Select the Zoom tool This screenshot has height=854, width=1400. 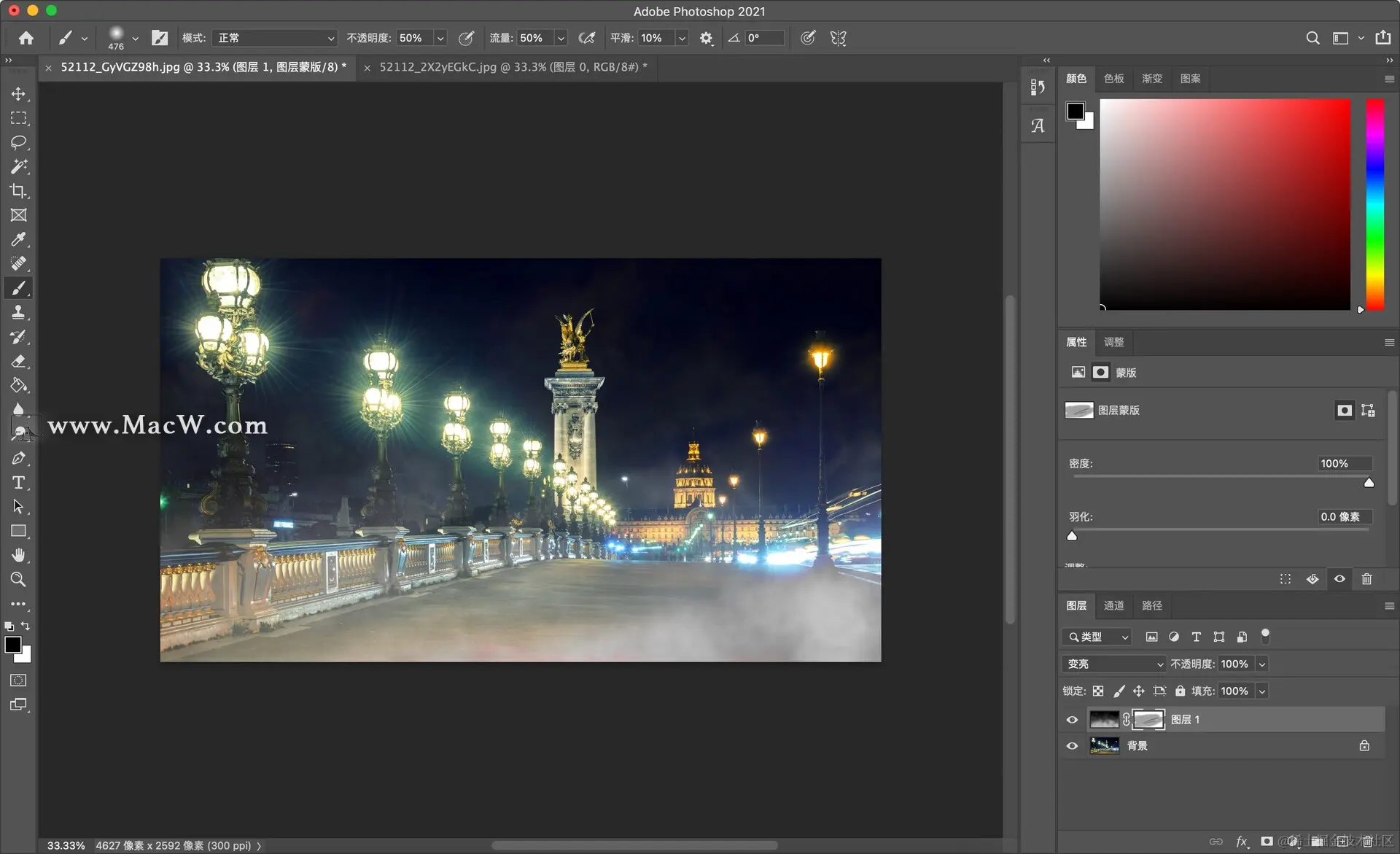18,580
